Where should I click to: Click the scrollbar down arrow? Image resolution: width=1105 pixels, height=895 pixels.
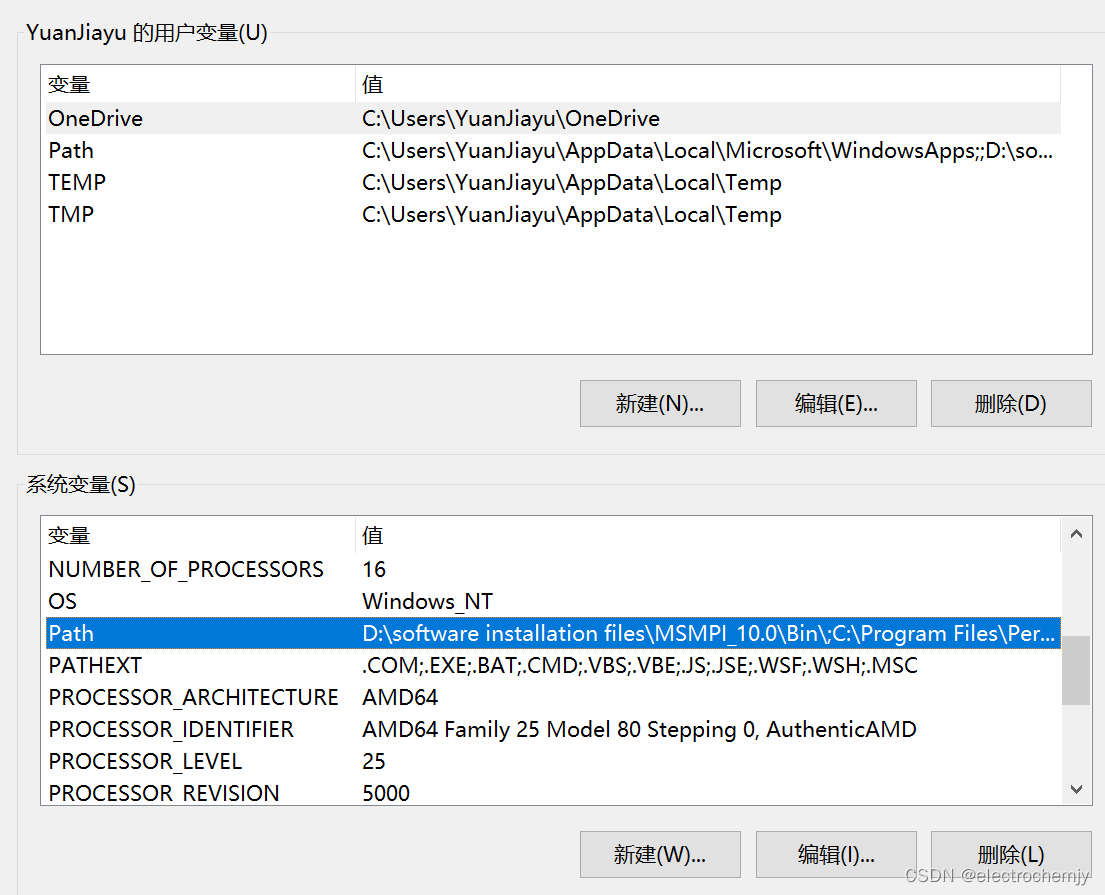tap(1076, 790)
